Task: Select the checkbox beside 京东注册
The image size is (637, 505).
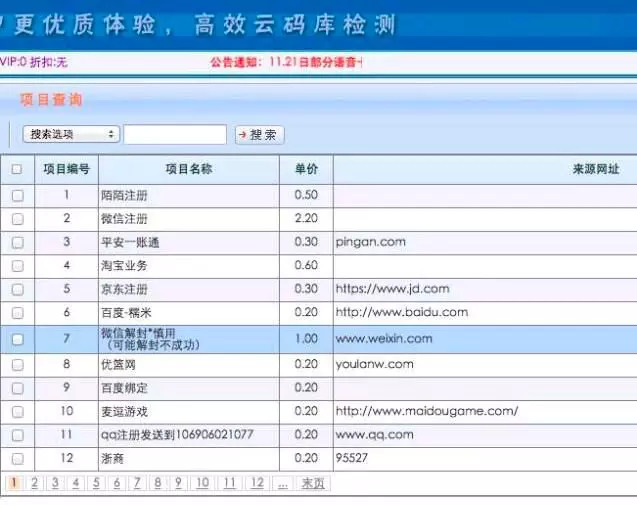Action: point(17,289)
